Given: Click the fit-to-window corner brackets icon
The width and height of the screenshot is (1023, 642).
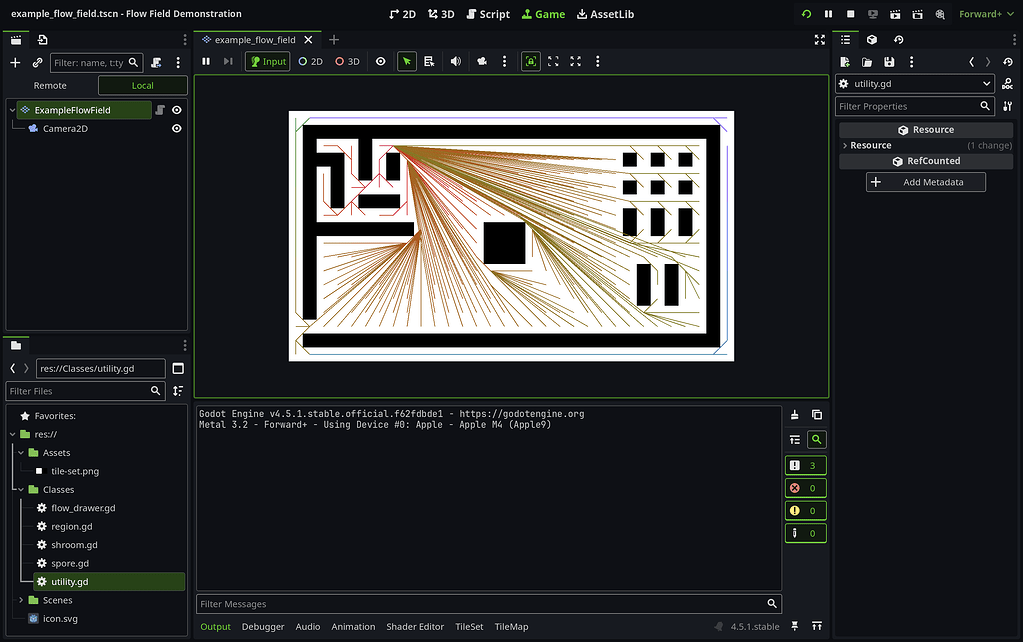Looking at the screenshot, I should tap(553, 61).
